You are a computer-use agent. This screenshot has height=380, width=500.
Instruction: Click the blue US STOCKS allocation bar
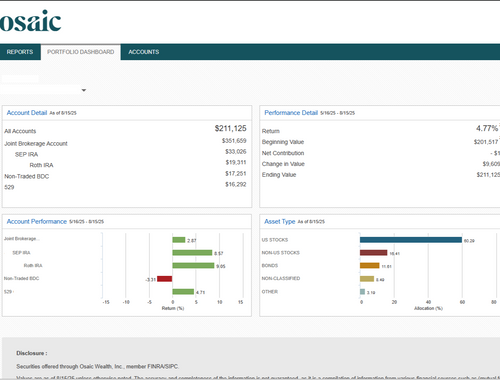tap(411, 240)
